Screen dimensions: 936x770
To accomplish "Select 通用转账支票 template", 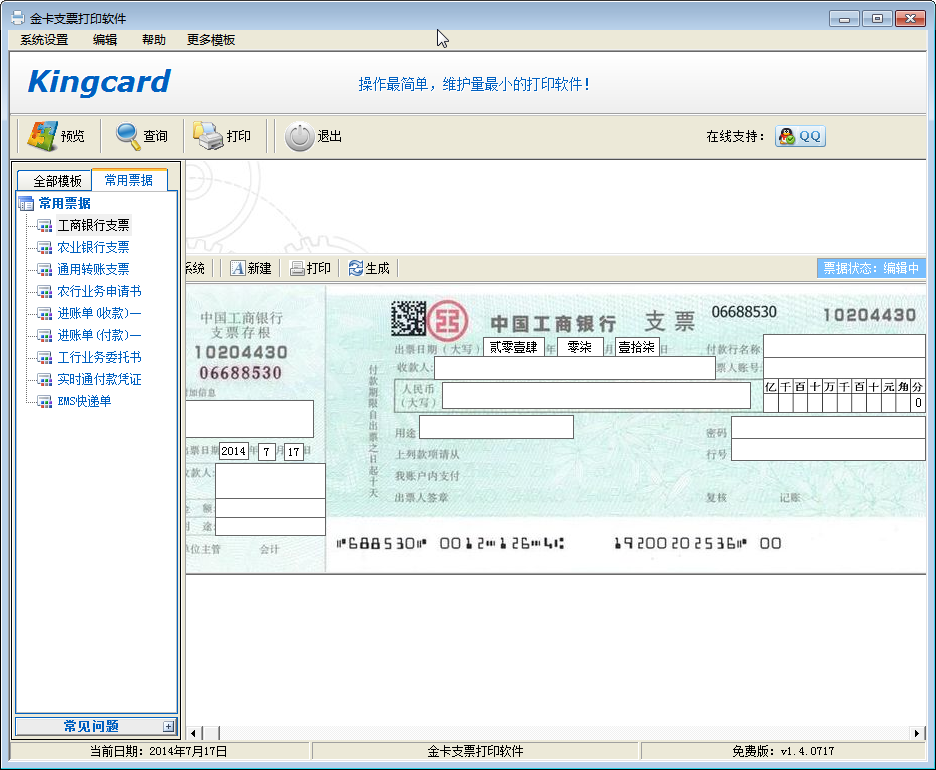I will (93, 269).
